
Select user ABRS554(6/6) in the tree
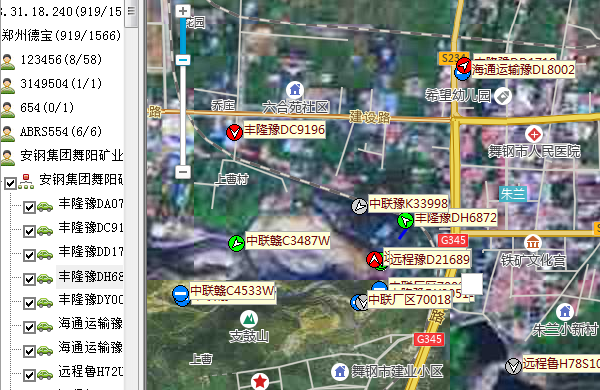click(61, 132)
